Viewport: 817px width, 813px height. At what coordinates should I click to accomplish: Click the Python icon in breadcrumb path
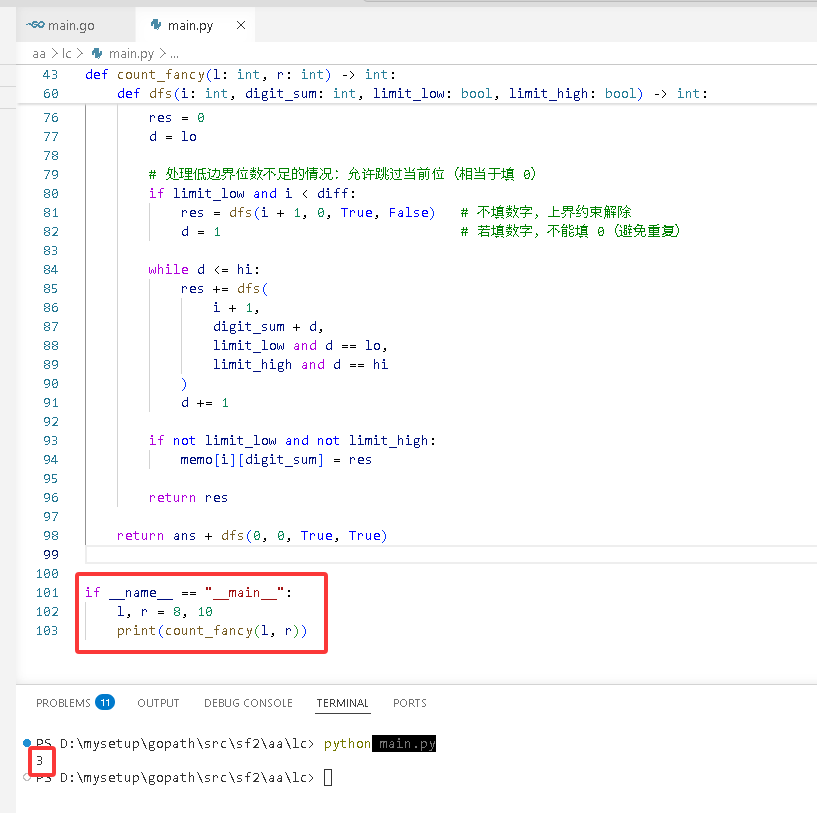97,53
